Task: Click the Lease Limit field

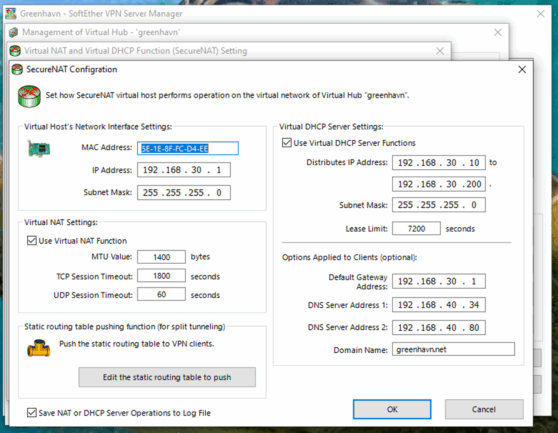Action: (416, 228)
